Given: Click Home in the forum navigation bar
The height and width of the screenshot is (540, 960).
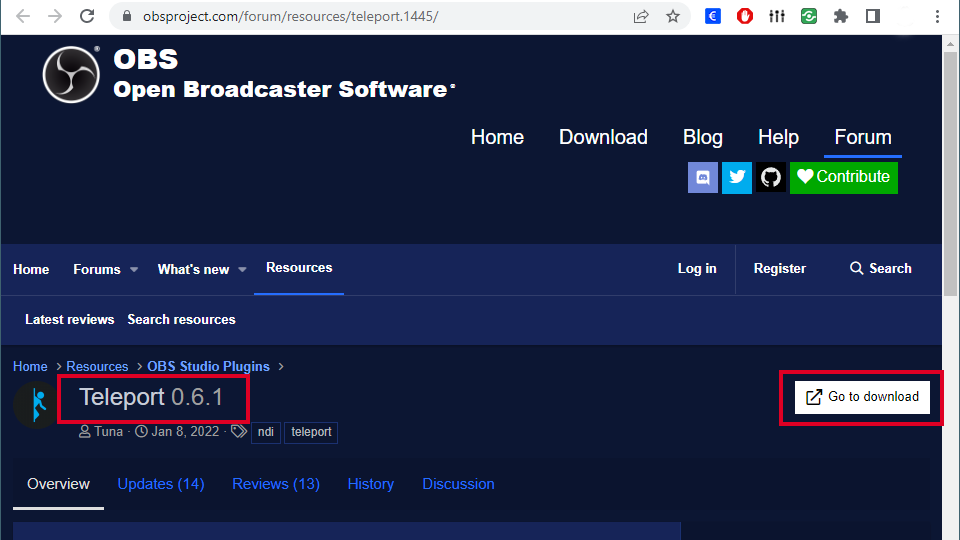Looking at the screenshot, I should [31, 269].
